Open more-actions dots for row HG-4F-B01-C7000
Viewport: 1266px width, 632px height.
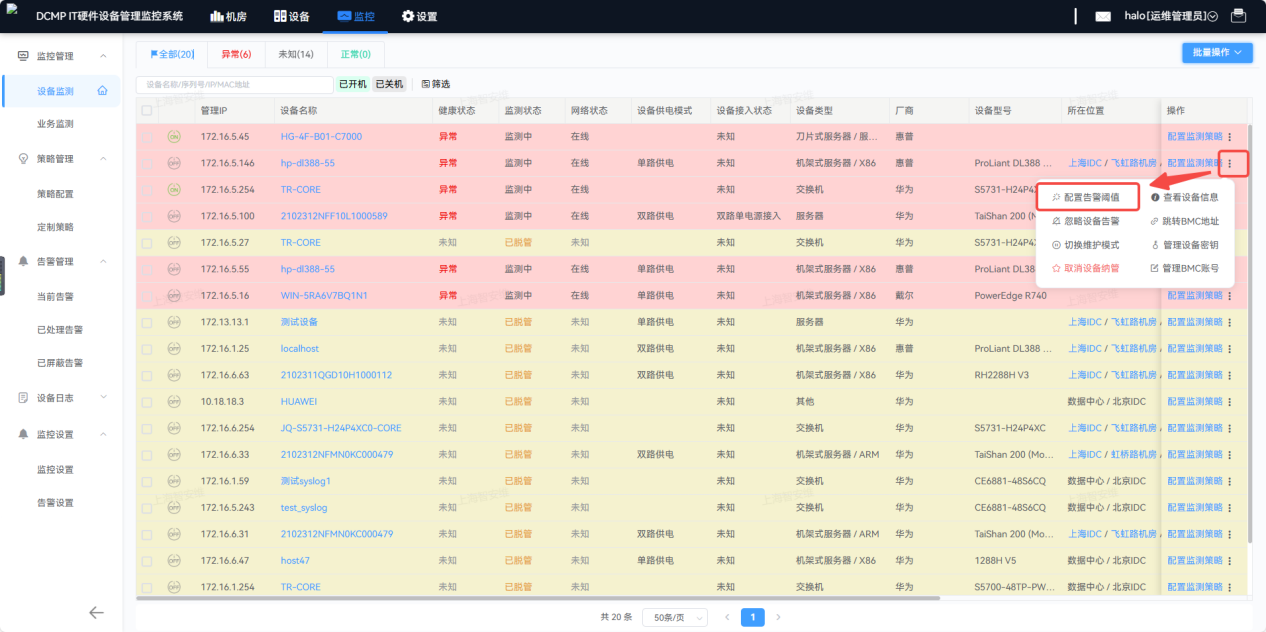tap(1230, 137)
